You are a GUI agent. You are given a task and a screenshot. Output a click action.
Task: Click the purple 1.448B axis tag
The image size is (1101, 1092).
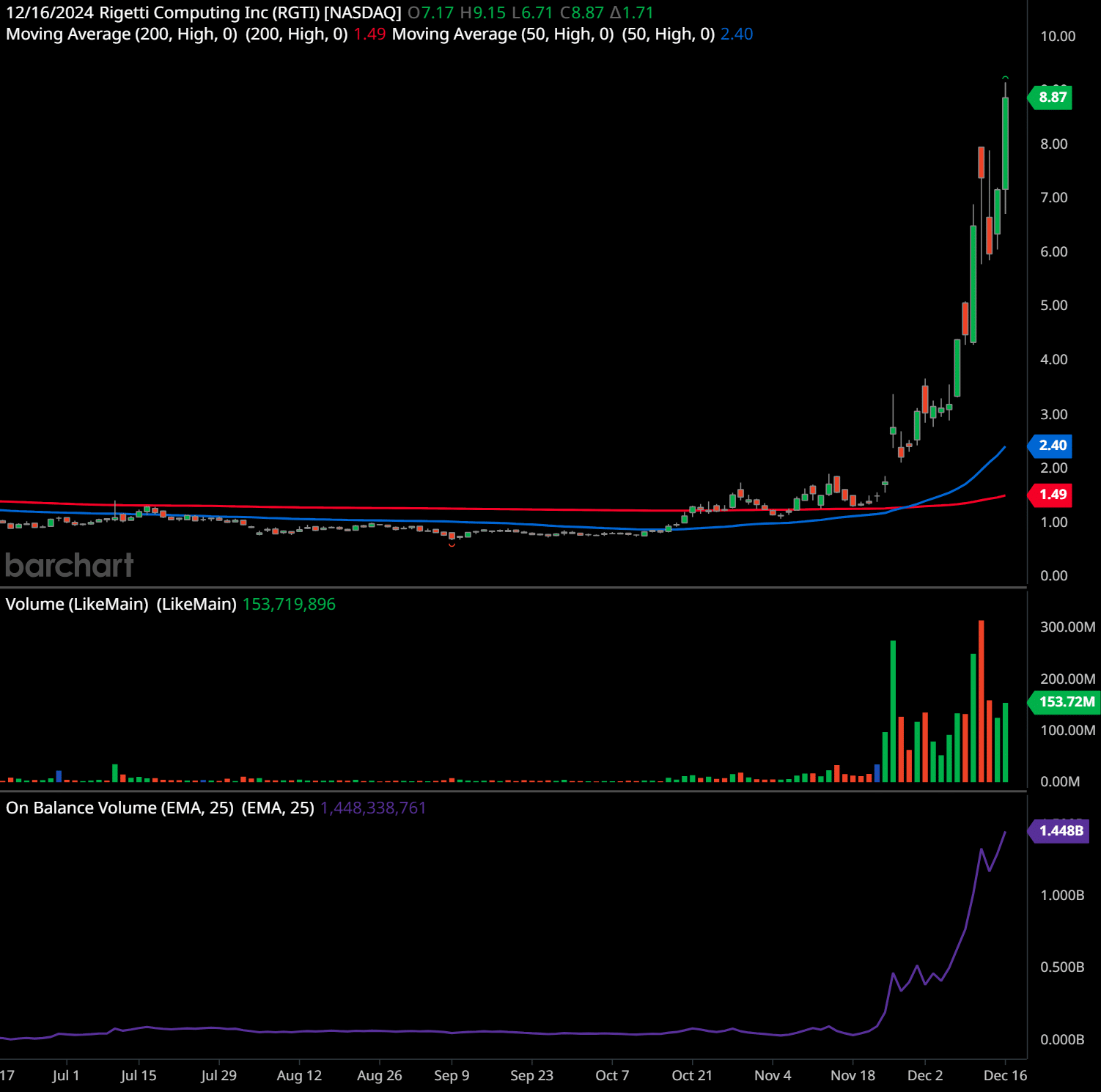click(x=1059, y=830)
